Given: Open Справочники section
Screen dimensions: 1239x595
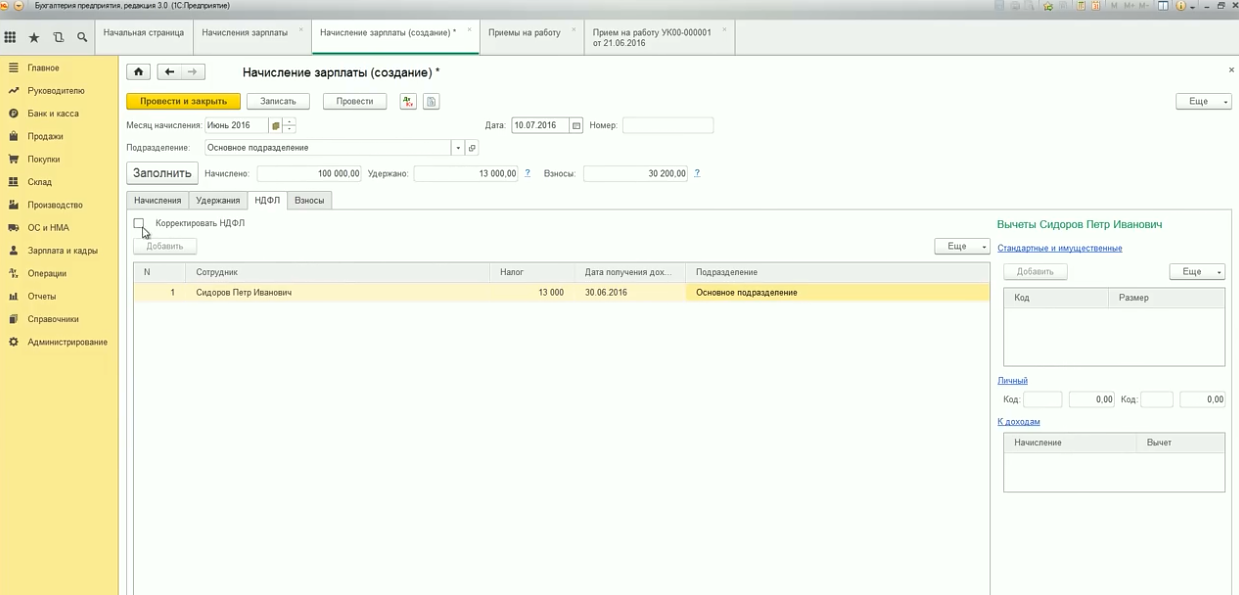Looking at the screenshot, I should pos(53,320).
